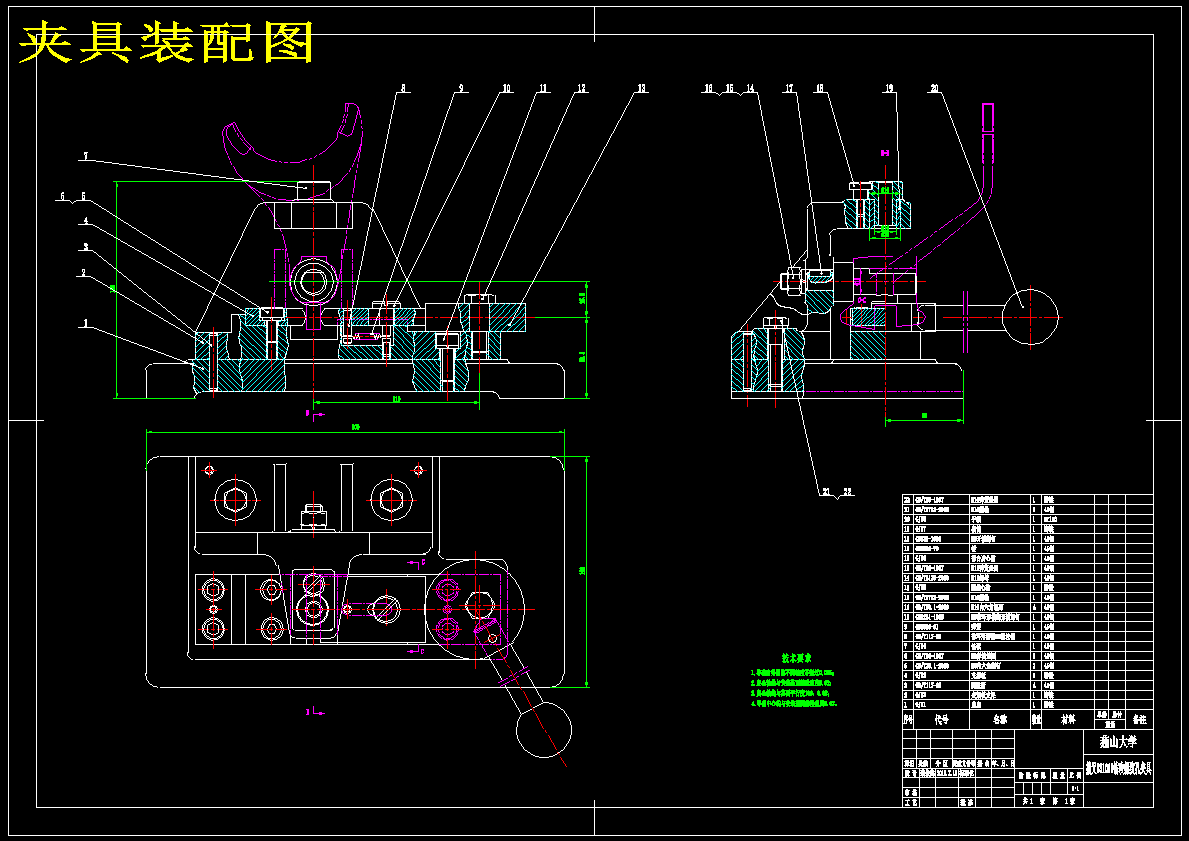Click the green 技术要求 heading
Image resolution: width=1189 pixels, height=841 pixels.
click(x=797, y=658)
